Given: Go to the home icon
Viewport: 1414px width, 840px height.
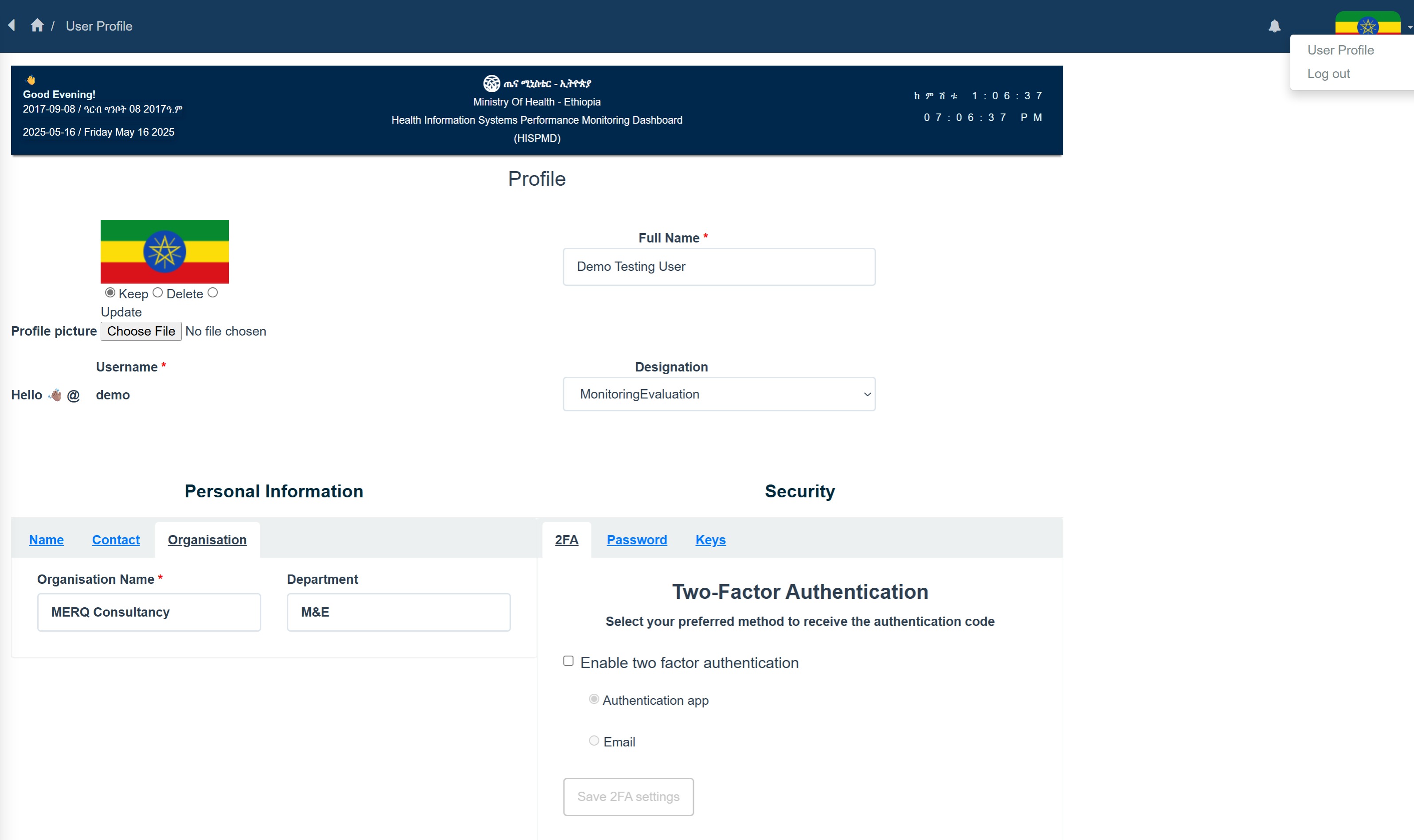Looking at the screenshot, I should pyautogui.click(x=37, y=25).
